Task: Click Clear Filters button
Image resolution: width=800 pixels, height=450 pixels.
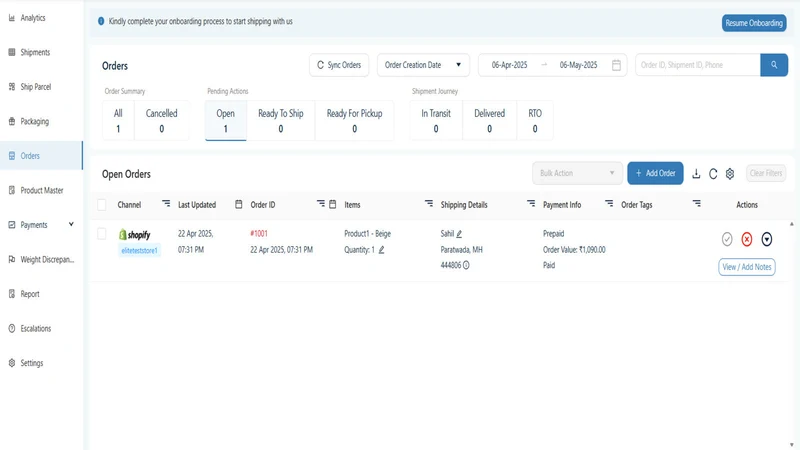Action: [766, 173]
